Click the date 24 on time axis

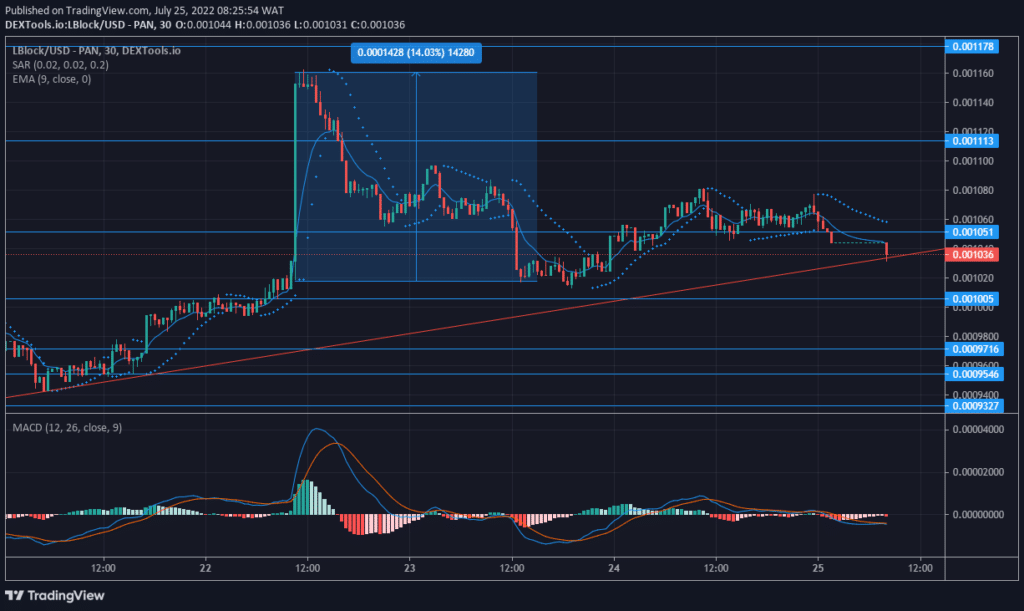(614, 568)
